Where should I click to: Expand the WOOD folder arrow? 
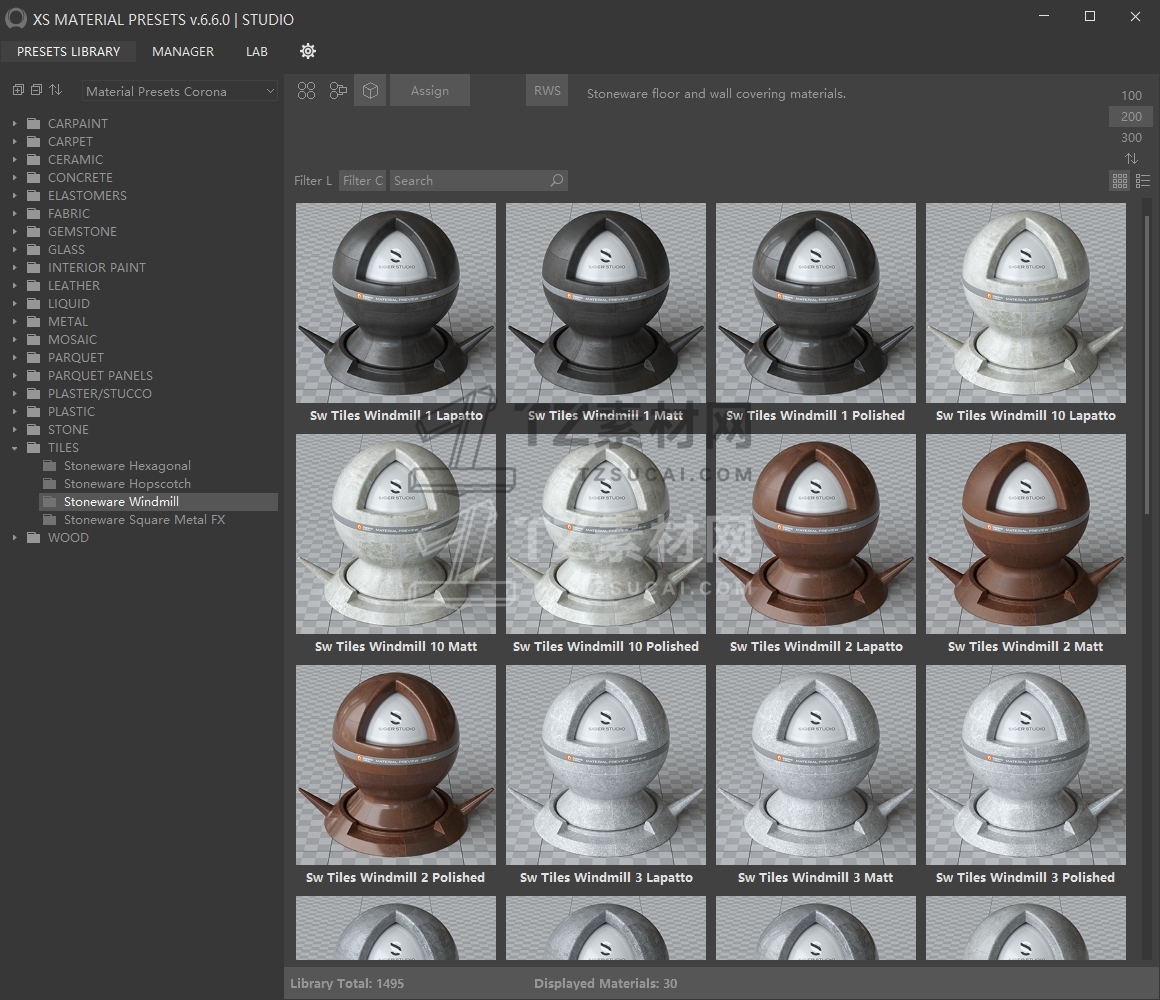(14, 538)
